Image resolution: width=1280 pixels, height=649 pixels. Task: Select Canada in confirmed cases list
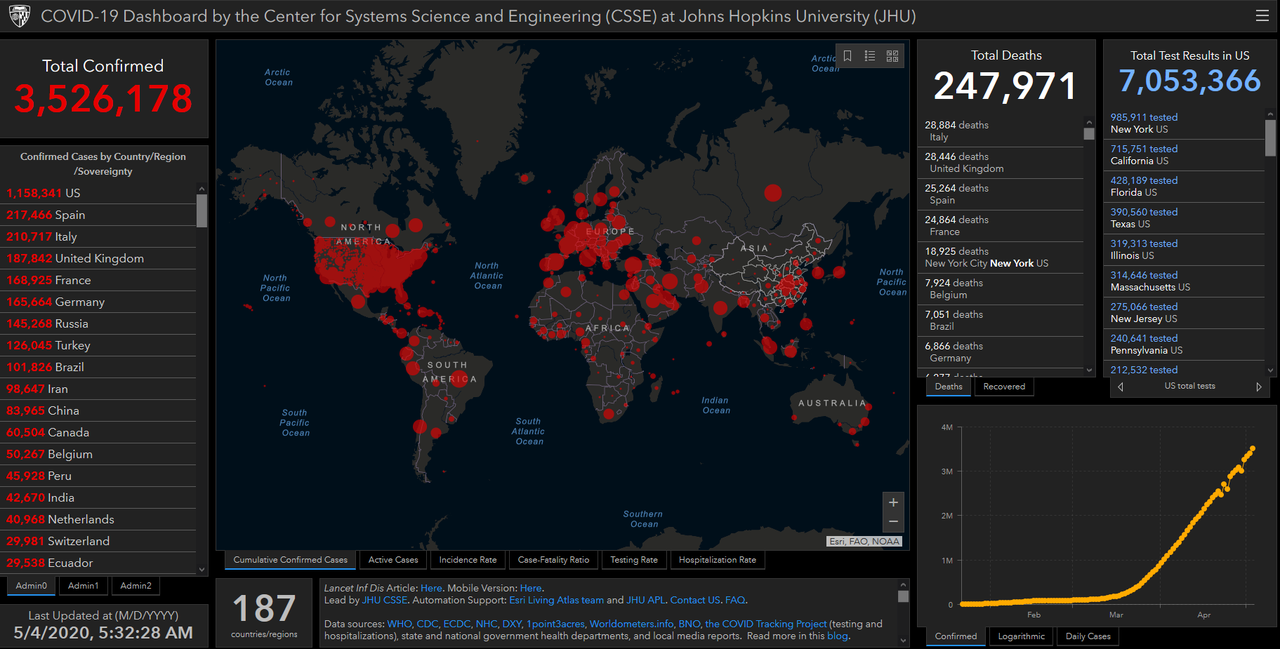(98, 432)
